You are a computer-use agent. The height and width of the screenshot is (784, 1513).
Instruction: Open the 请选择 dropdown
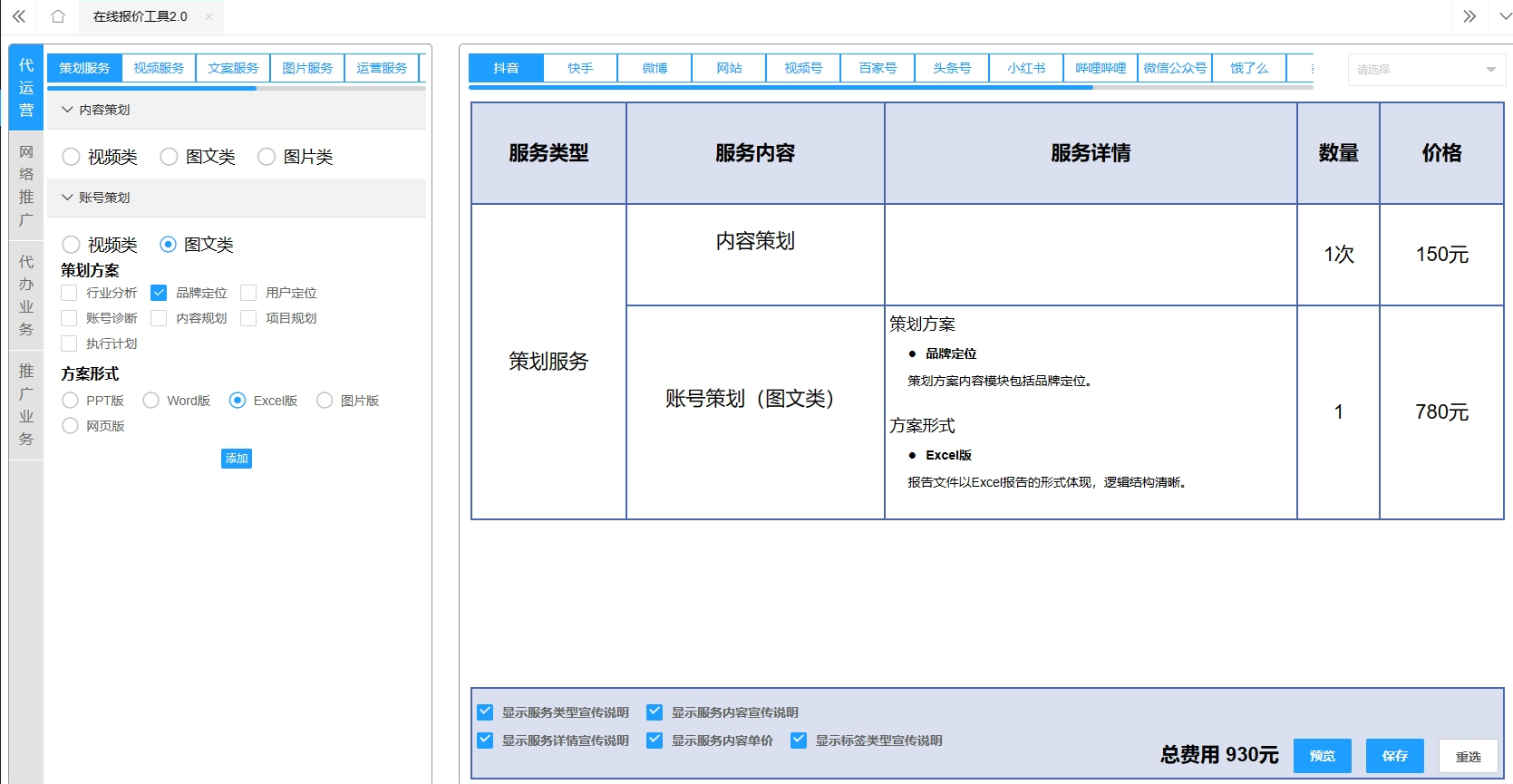[1426, 70]
